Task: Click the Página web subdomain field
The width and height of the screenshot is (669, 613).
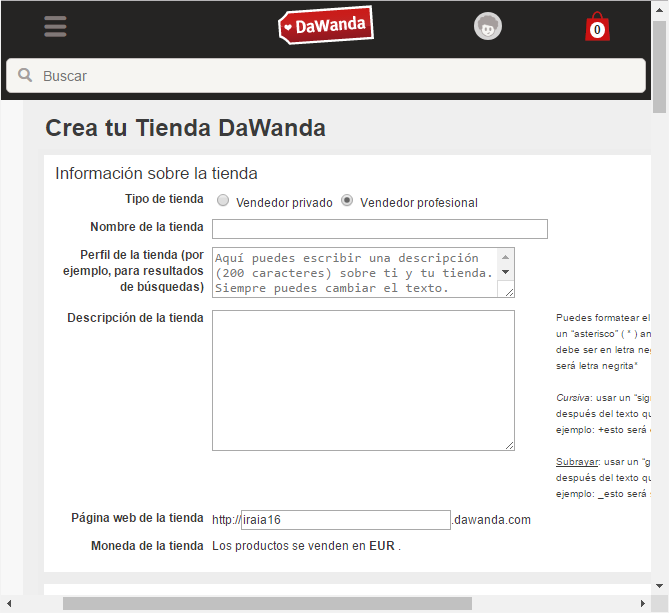Action: pos(346,520)
